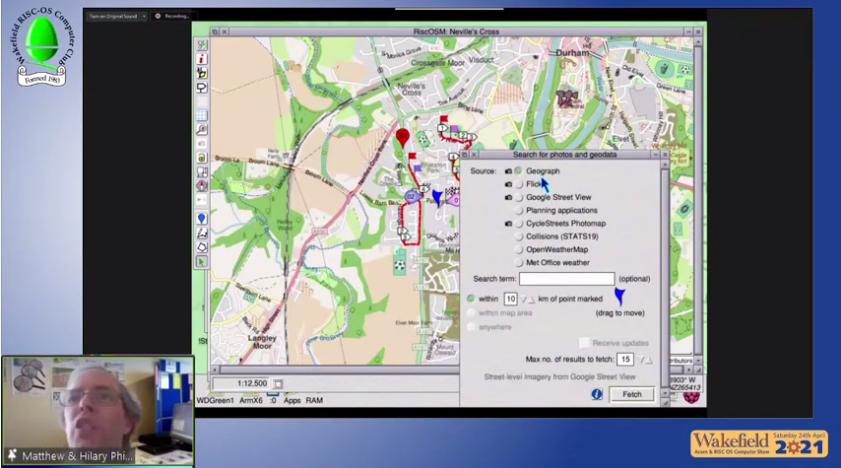
Task: Click the Durham label on the map
Action: click(572, 53)
